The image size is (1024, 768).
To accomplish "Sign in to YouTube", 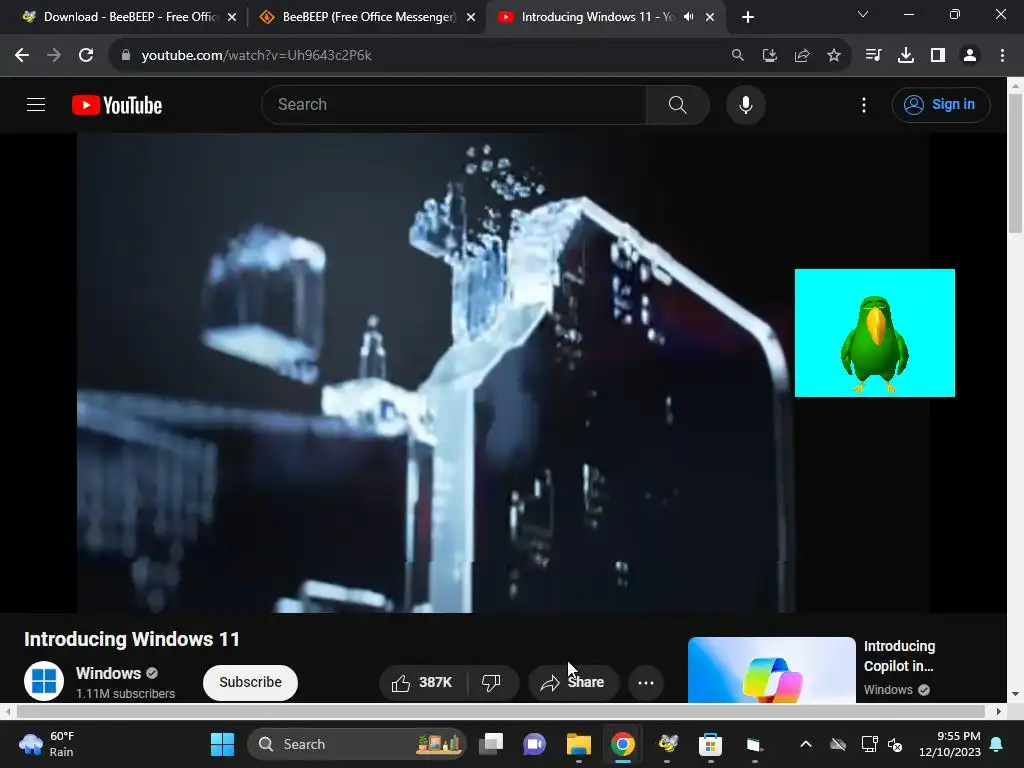I will (941, 104).
